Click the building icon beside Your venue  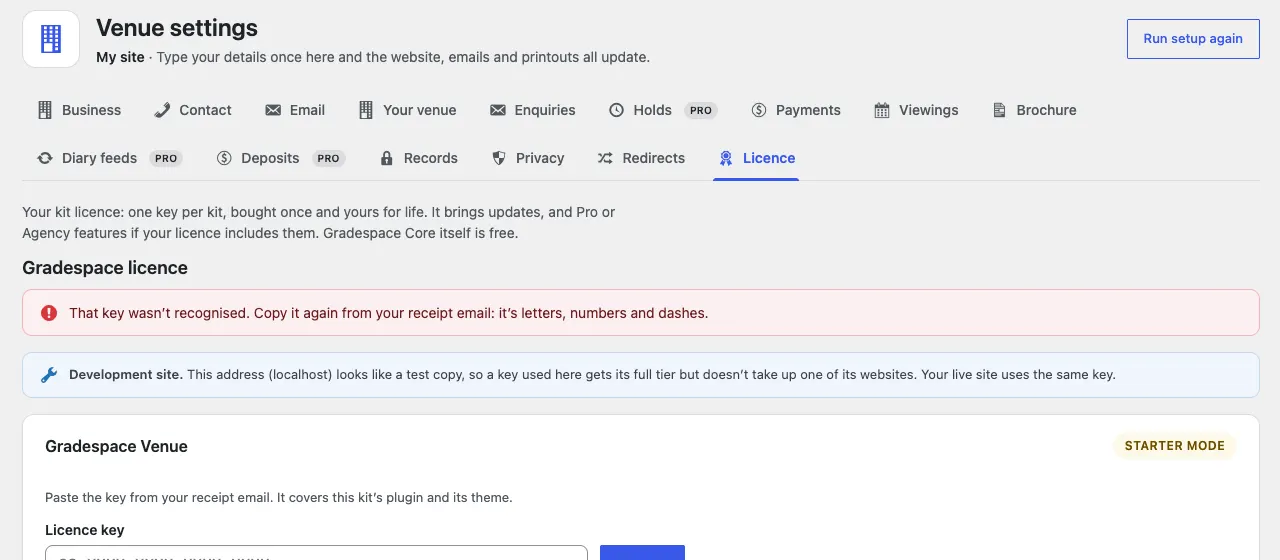(x=366, y=110)
